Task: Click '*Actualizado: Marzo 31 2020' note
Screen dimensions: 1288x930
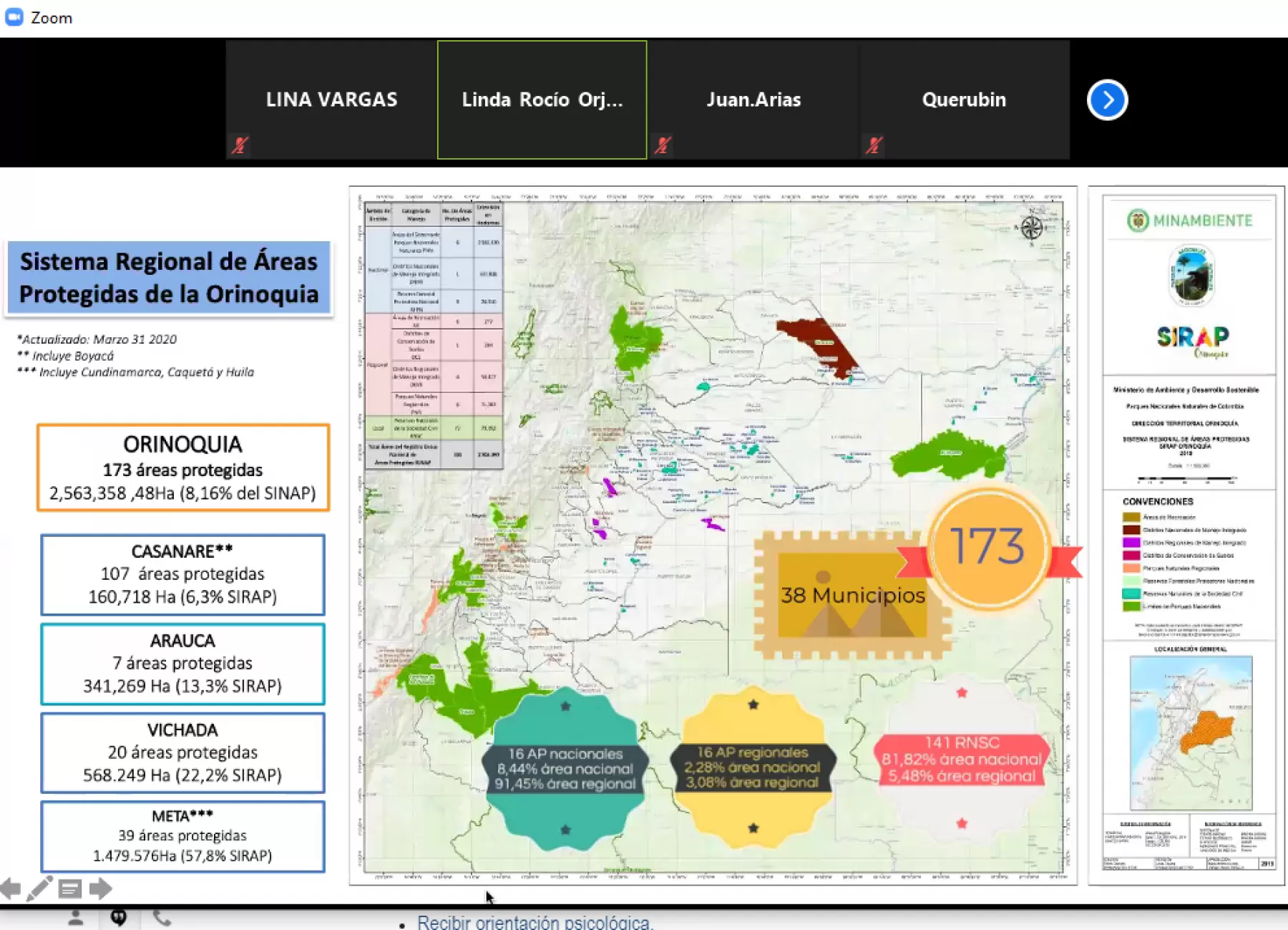Action: click(97, 339)
